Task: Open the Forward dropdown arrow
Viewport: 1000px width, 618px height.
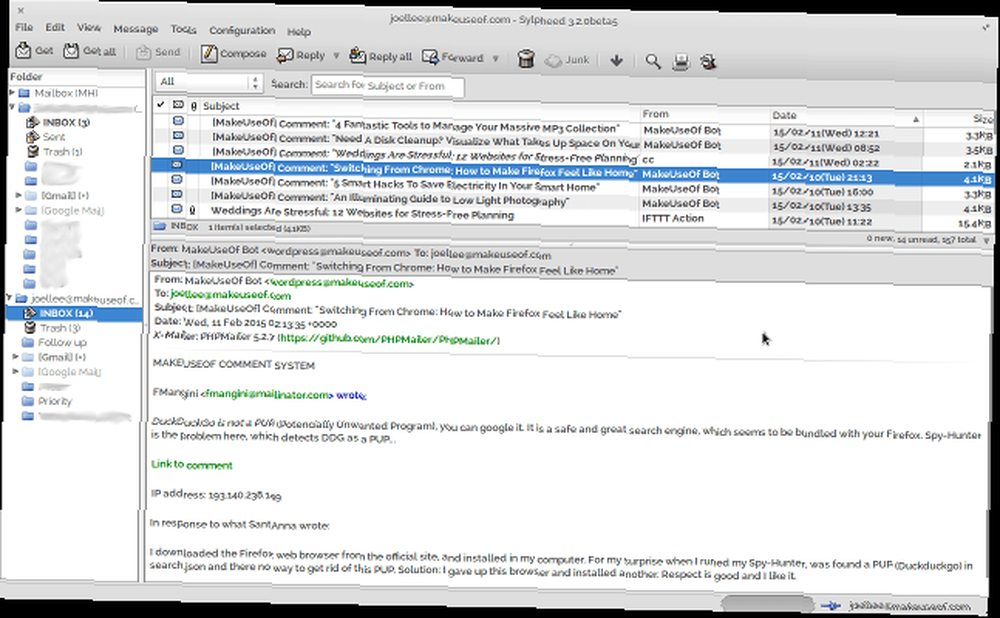Action: point(496,59)
